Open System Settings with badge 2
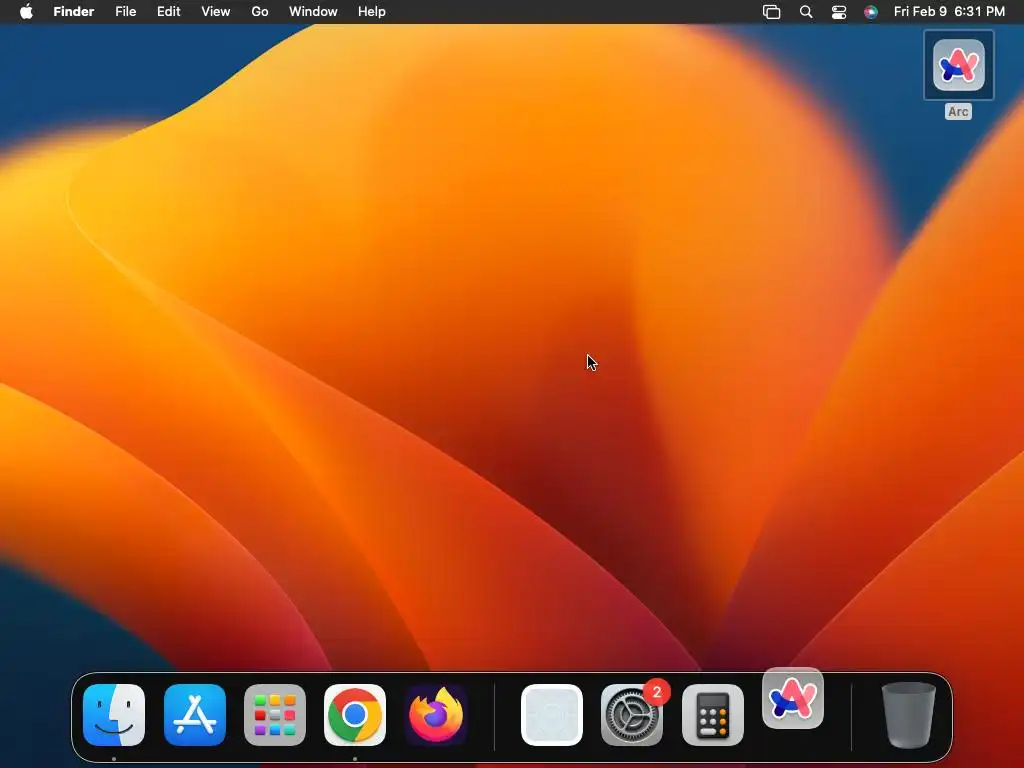 pyautogui.click(x=632, y=715)
